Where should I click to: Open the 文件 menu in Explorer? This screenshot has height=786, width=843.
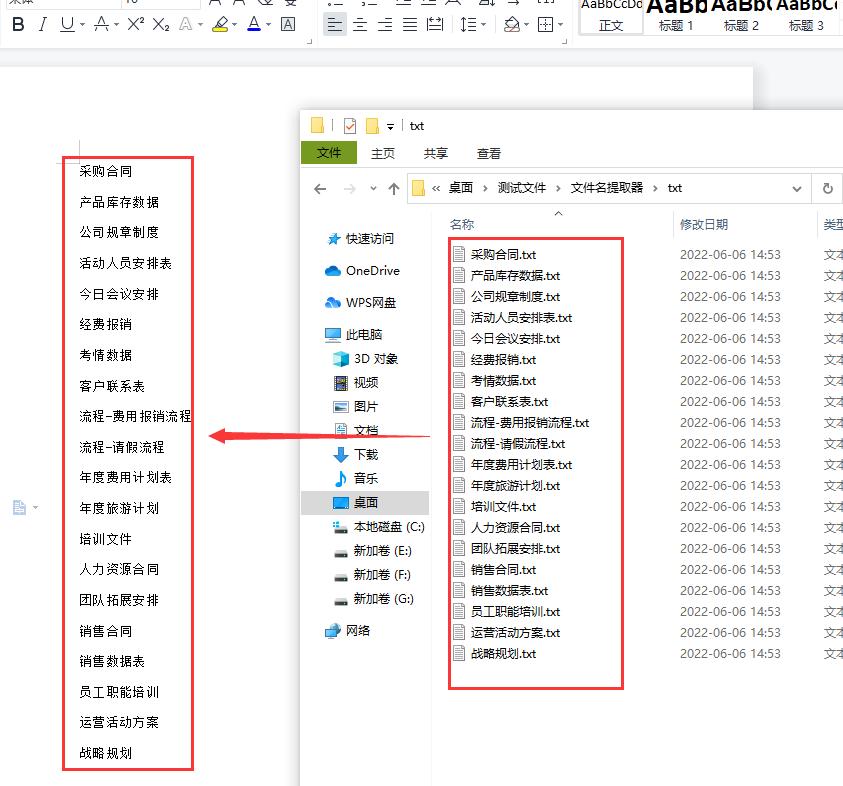330,154
